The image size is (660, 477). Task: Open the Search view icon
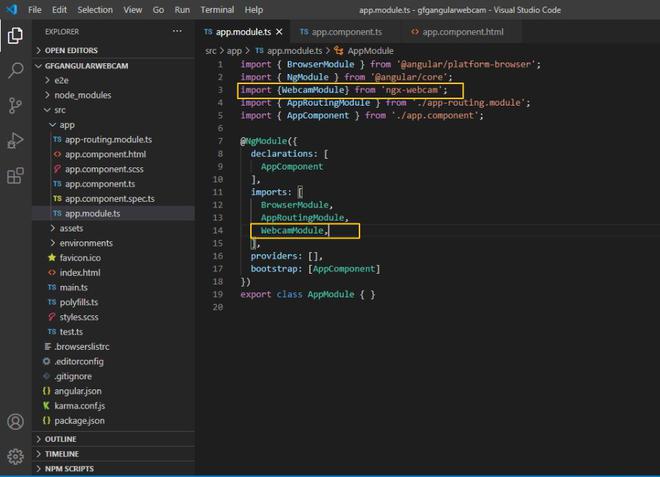click(15, 71)
